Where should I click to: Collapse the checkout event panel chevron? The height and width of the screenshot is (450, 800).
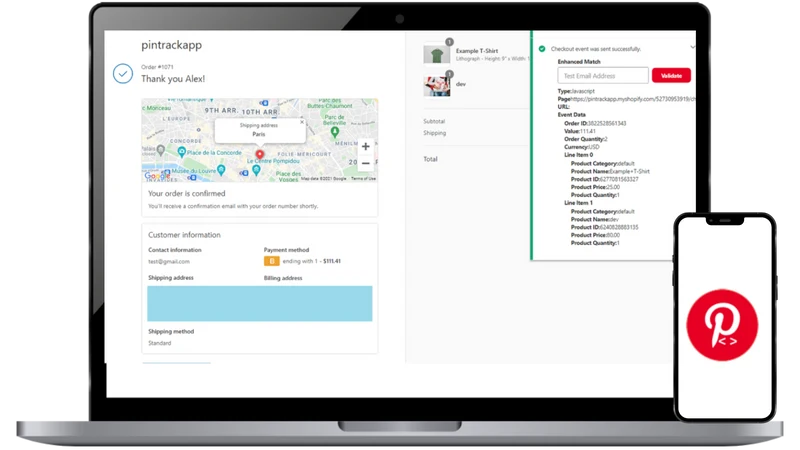pyautogui.click(x=692, y=47)
